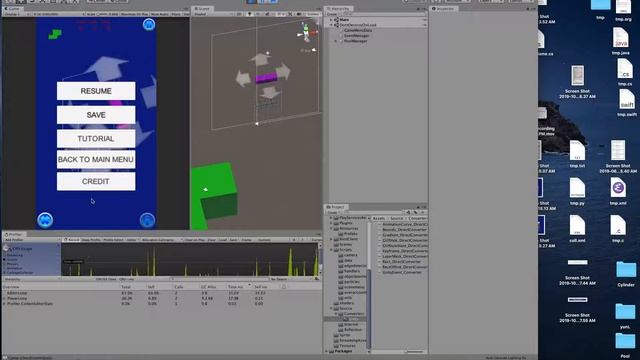Click the CREDIT button
This screenshot has width=640, height=360.
pyautogui.click(x=96, y=181)
